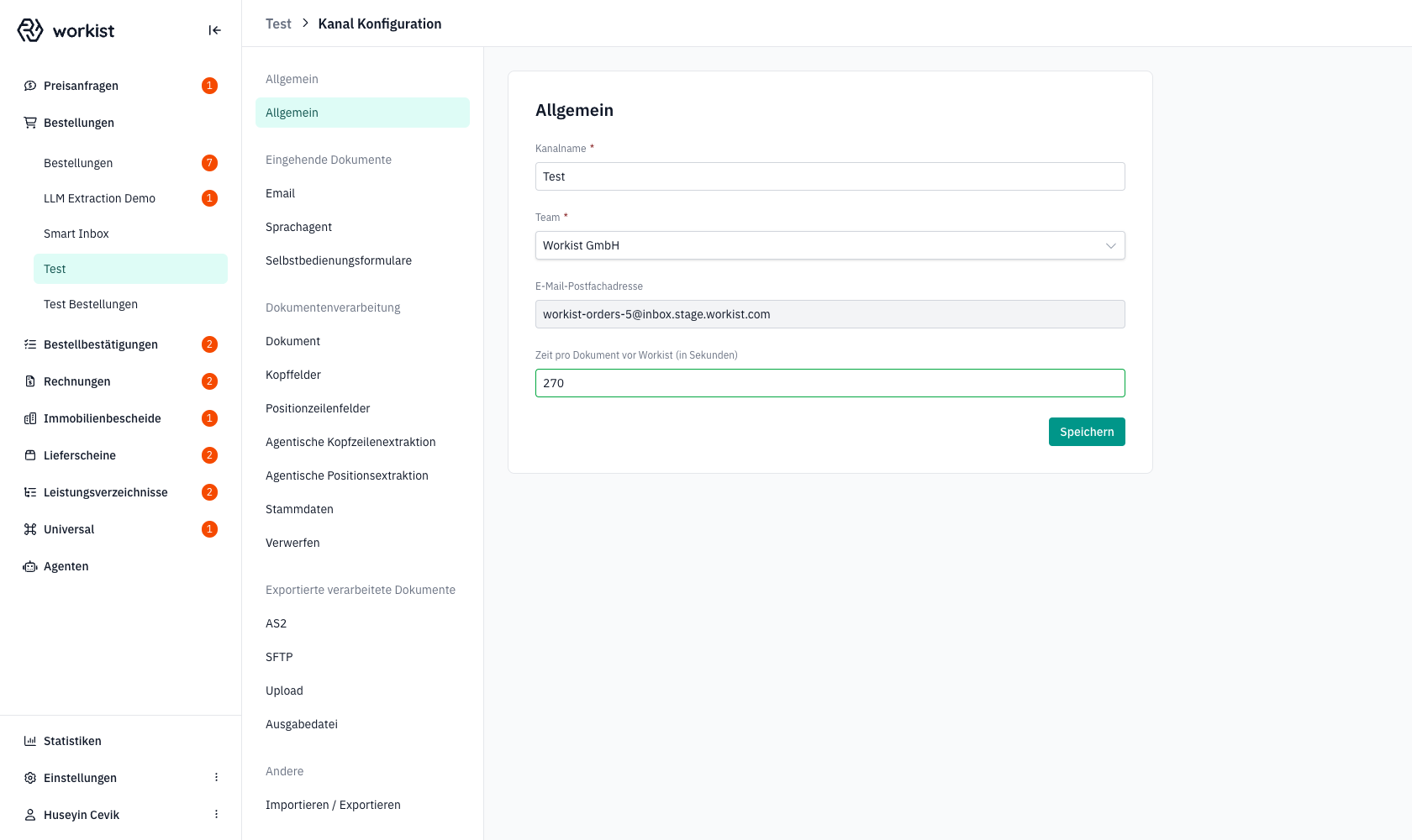Click the Leistungsverzeichnisse list icon
The width and height of the screenshot is (1412, 840).
(30, 492)
